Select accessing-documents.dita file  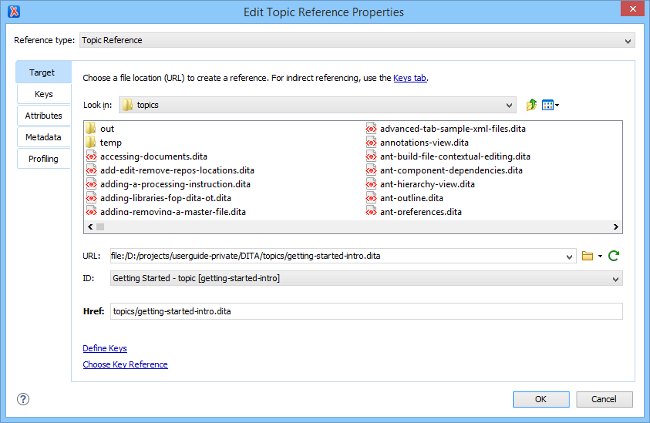click(153, 157)
